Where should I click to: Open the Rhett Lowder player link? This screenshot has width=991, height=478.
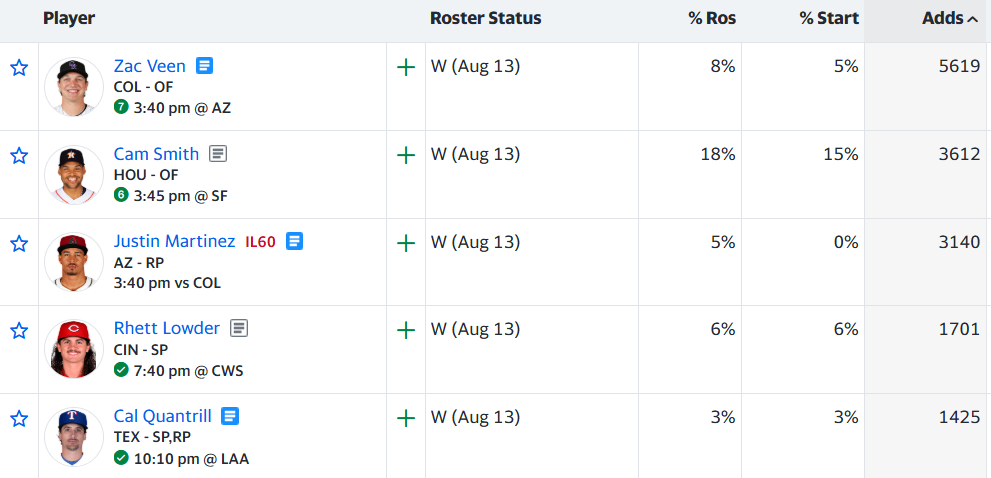pyautogui.click(x=167, y=328)
